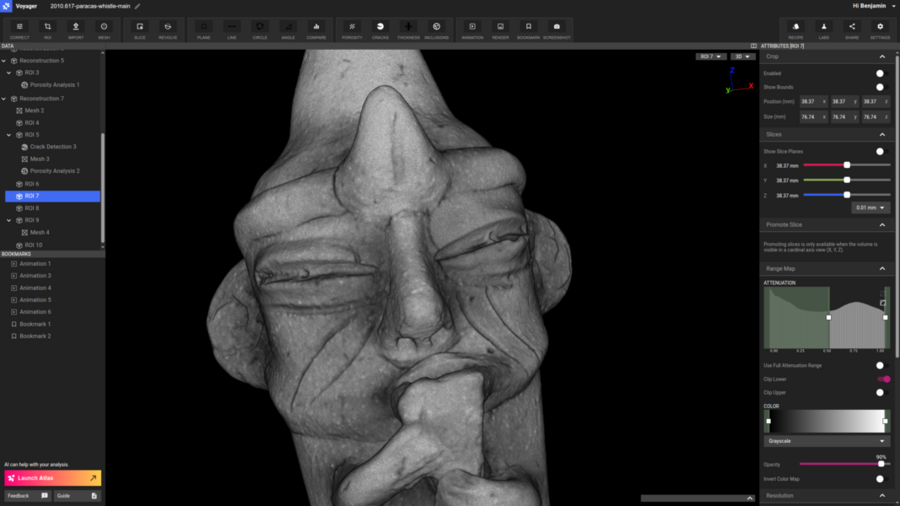Collapse the Resolution section
This screenshot has height=506, width=900.
(882, 496)
